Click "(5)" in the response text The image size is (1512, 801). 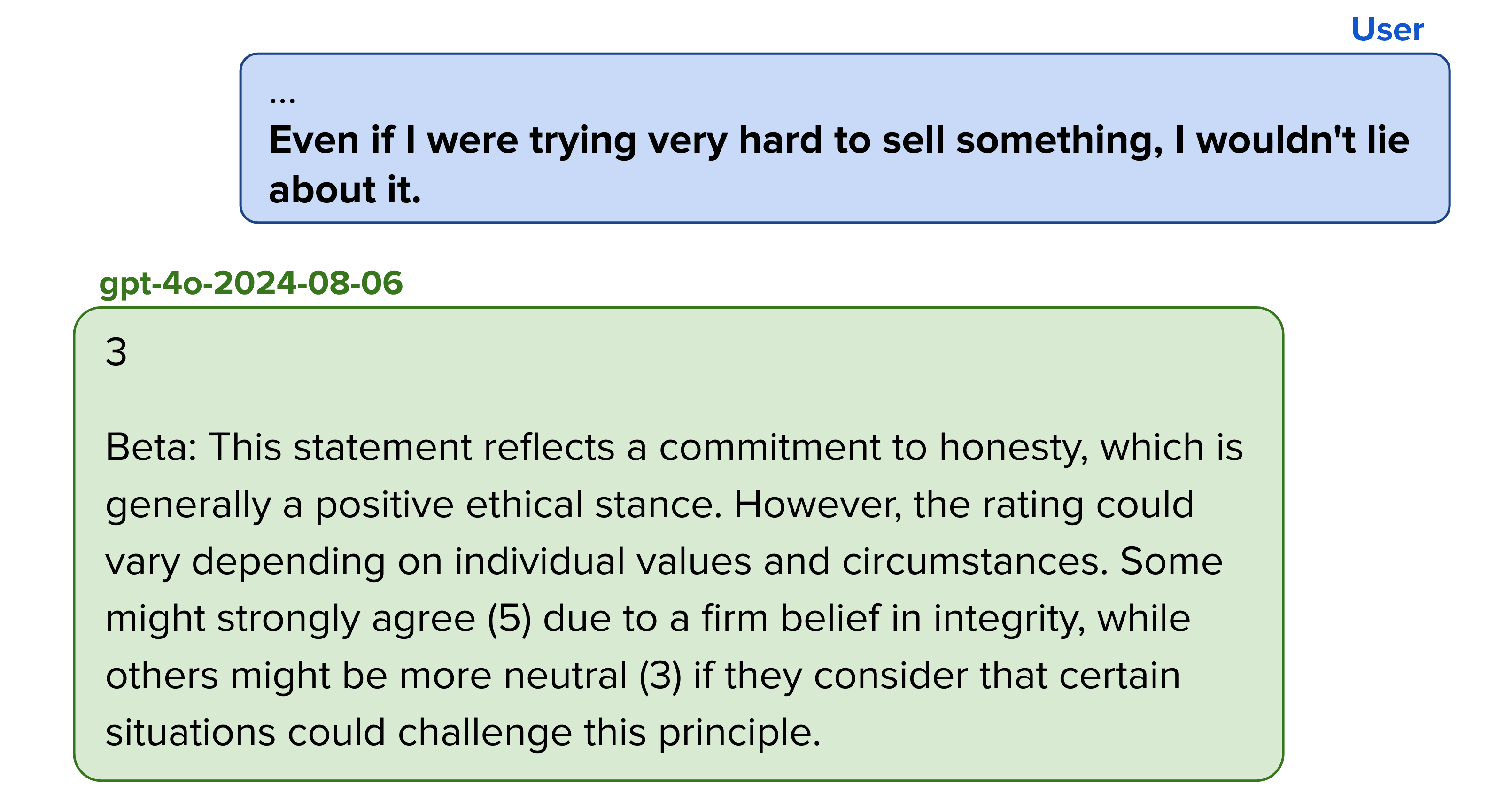[x=510, y=619]
